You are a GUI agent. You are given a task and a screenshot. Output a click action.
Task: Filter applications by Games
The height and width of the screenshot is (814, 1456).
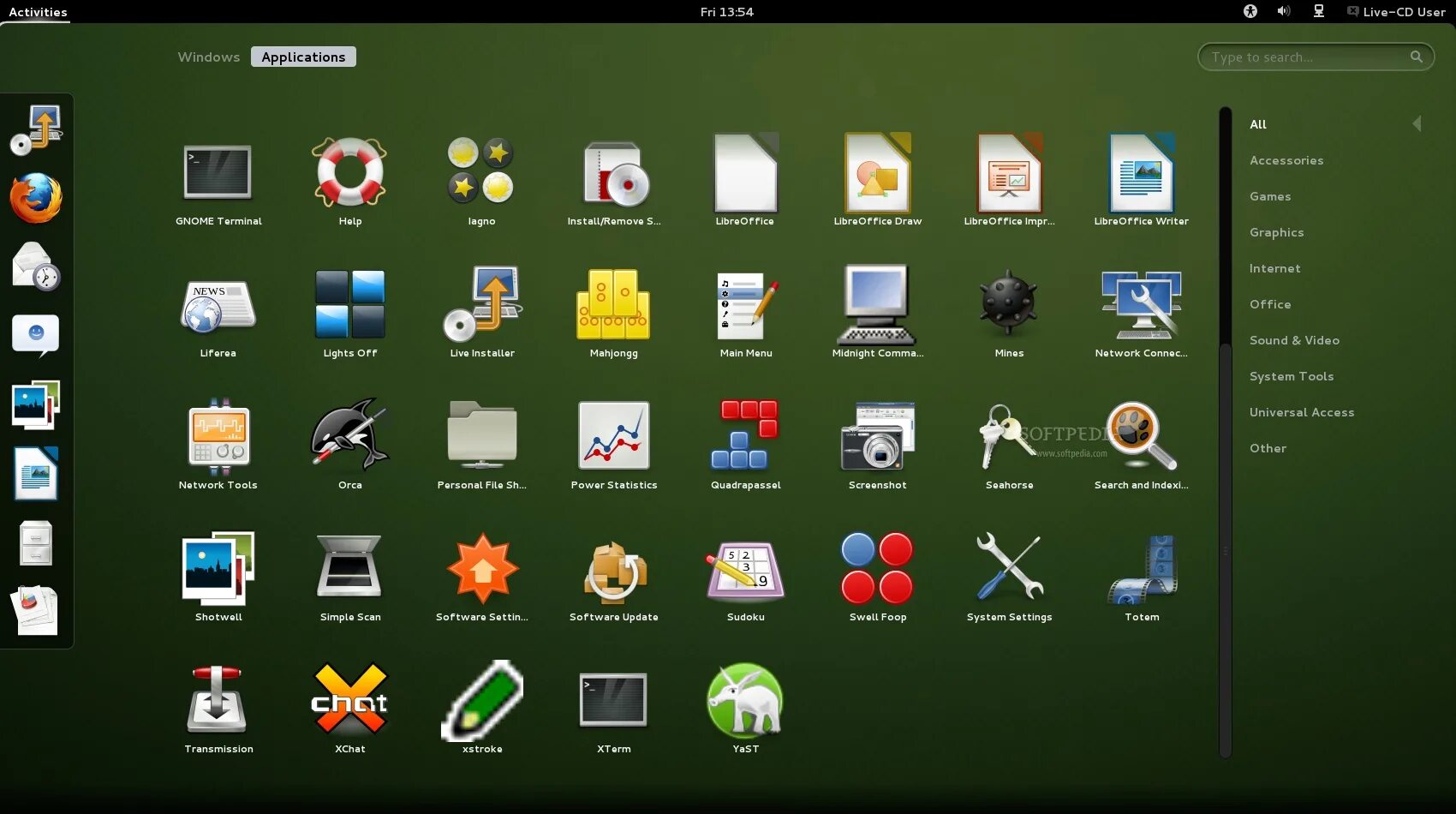(x=1270, y=196)
